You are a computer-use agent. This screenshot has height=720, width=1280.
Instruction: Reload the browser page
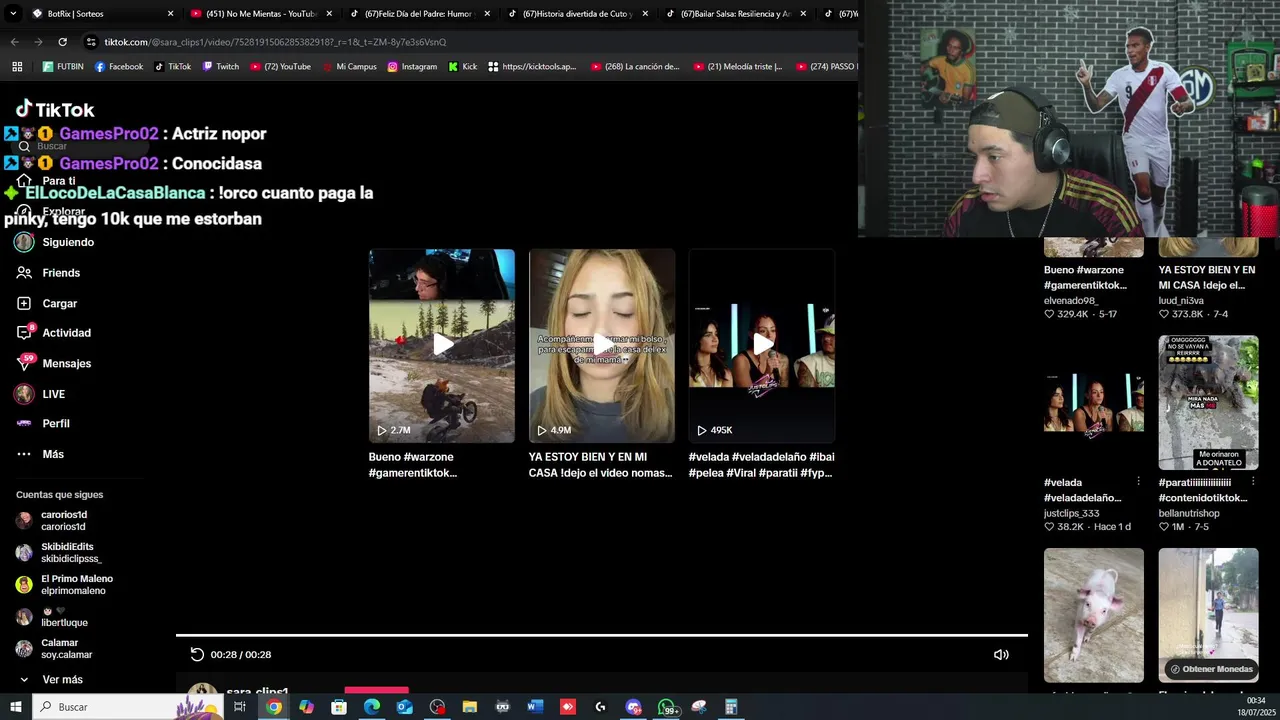click(x=62, y=42)
